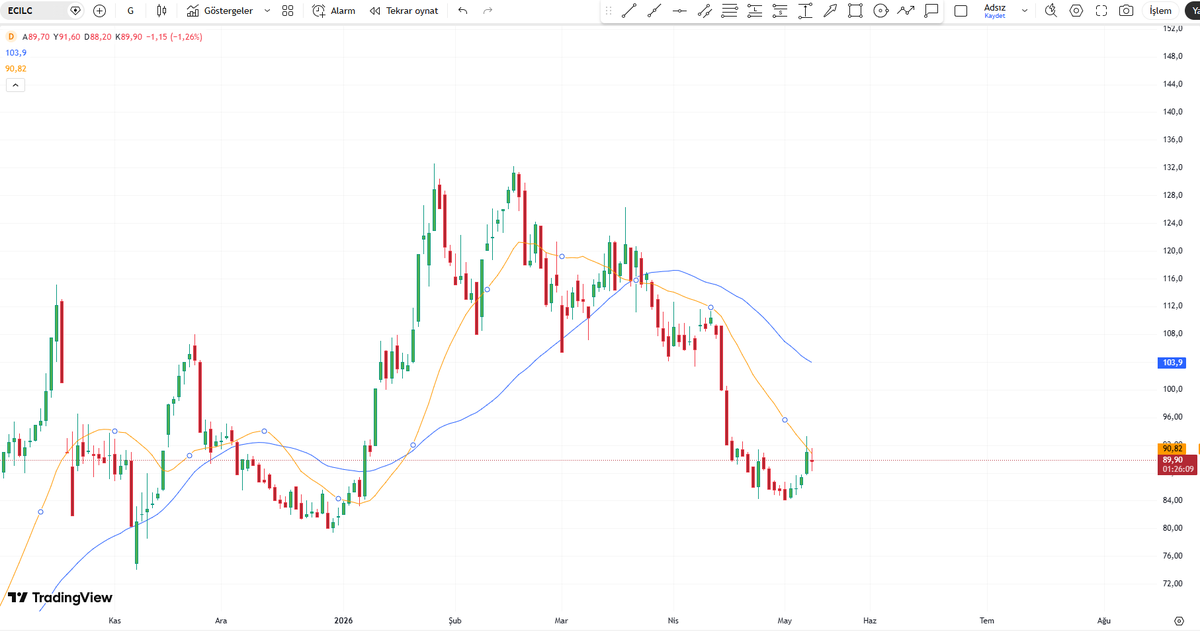Select the path polyline drawing tool

coord(906,11)
